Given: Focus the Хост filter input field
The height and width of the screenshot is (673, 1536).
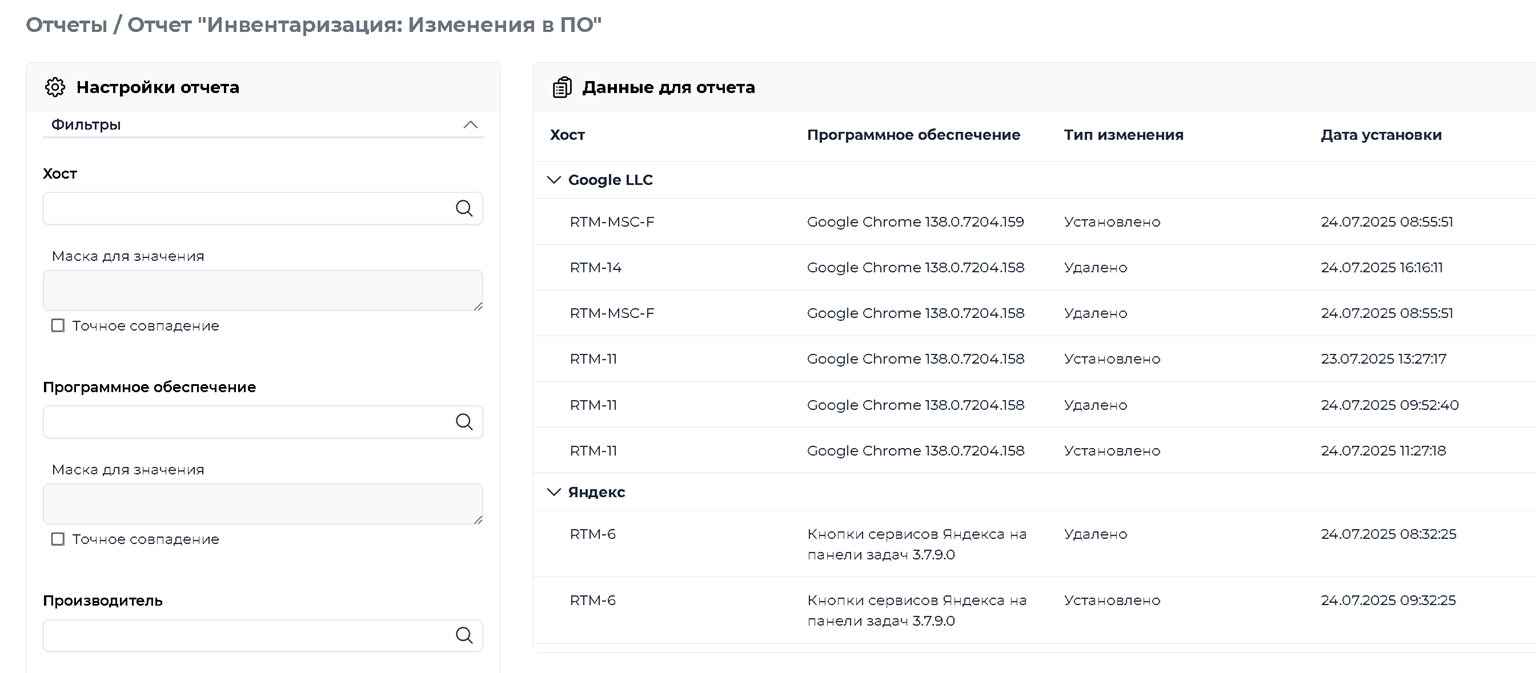Looking at the screenshot, I should coord(263,208).
